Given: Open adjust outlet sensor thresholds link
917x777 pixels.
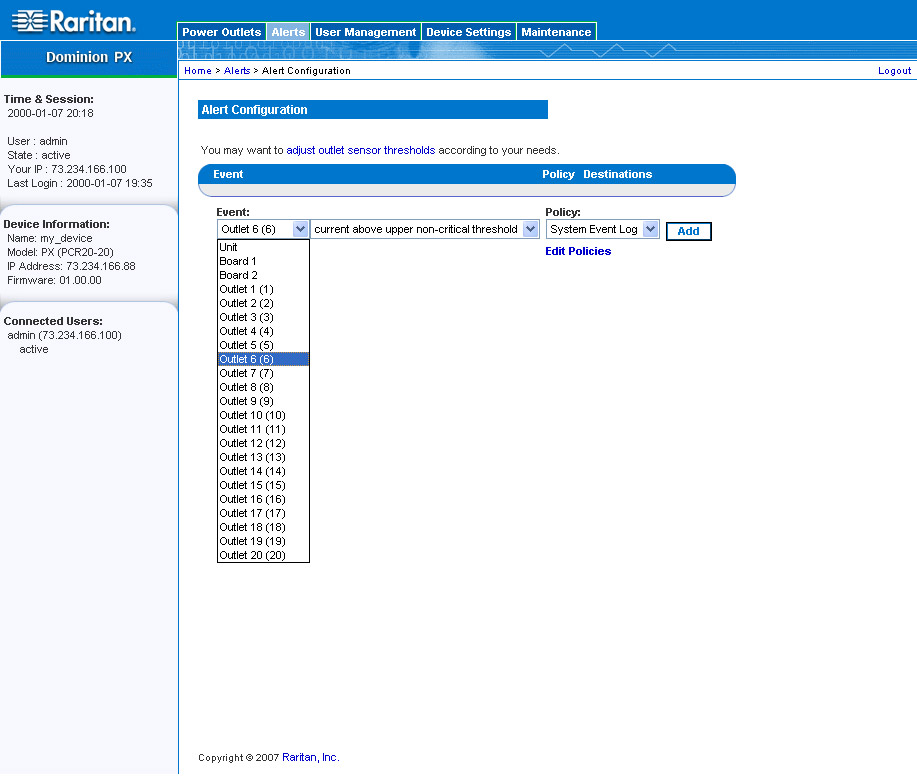Looking at the screenshot, I should point(360,150).
